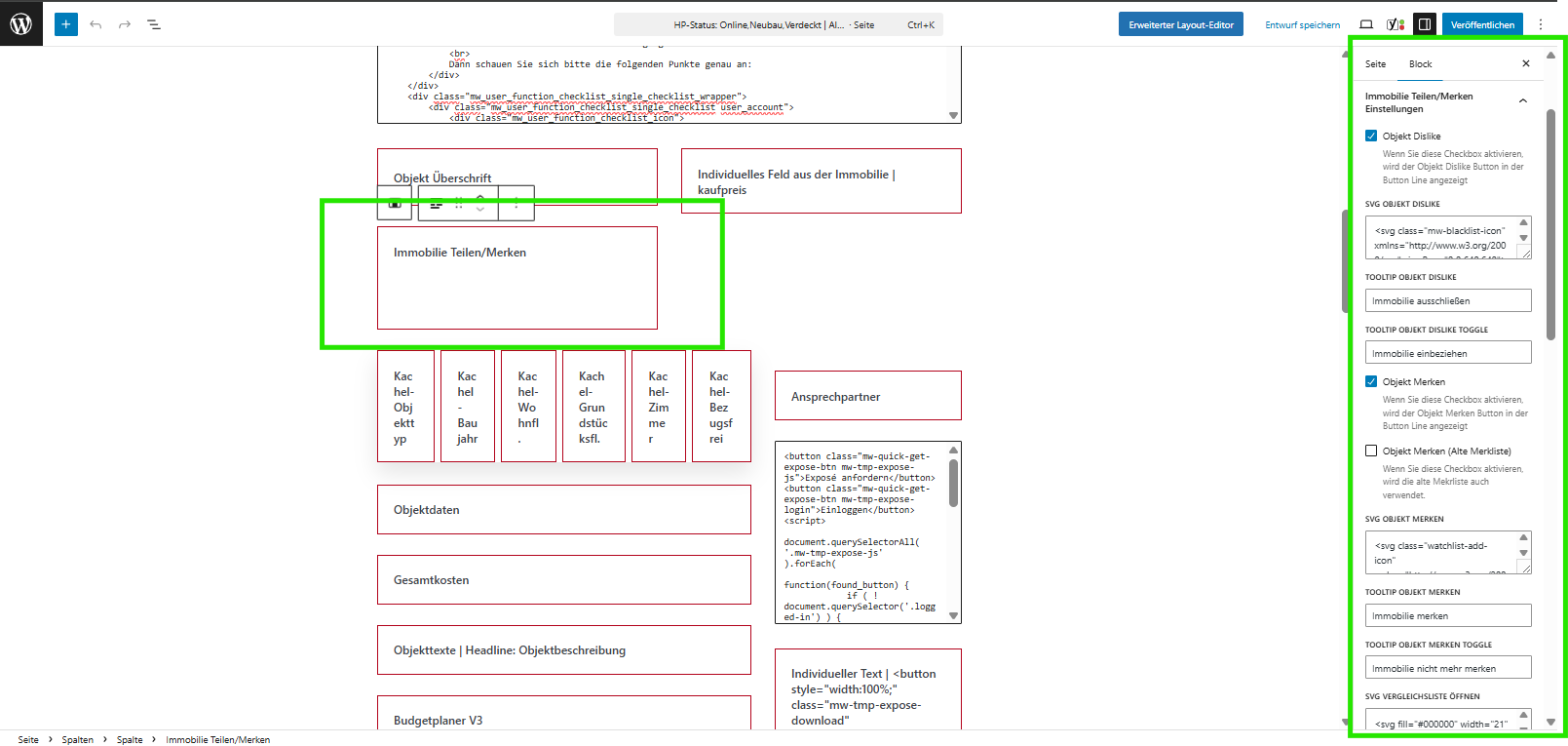Viewport: 1568px width, 746px height.
Task: Click the Tooltip Objekt Dislike input field
Action: coord(1448,300)
